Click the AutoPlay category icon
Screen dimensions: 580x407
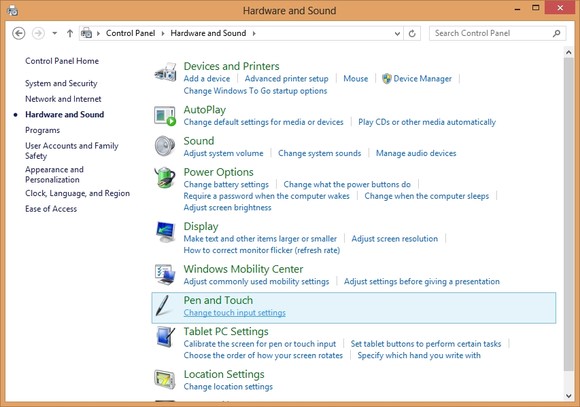(165, 115)
